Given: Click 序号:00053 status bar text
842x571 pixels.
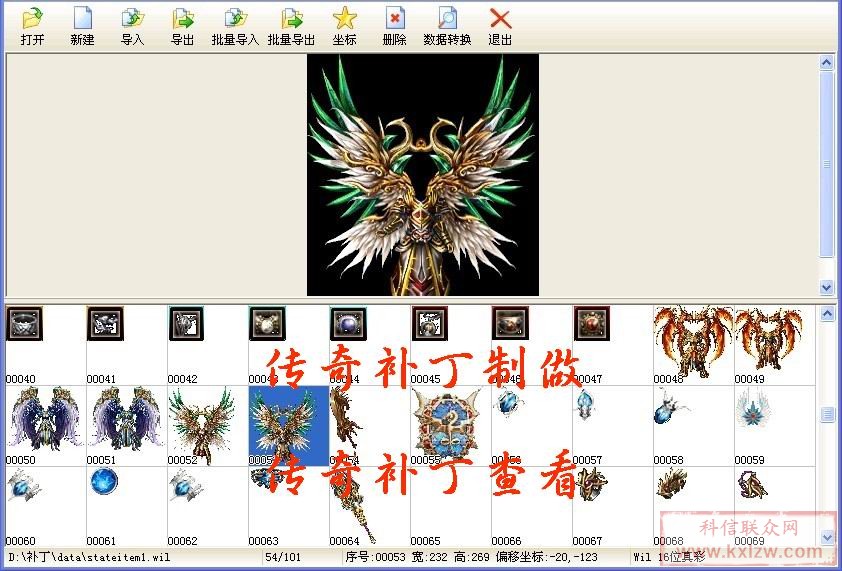Looking at the screenshot, I should (x=375, y=557).
